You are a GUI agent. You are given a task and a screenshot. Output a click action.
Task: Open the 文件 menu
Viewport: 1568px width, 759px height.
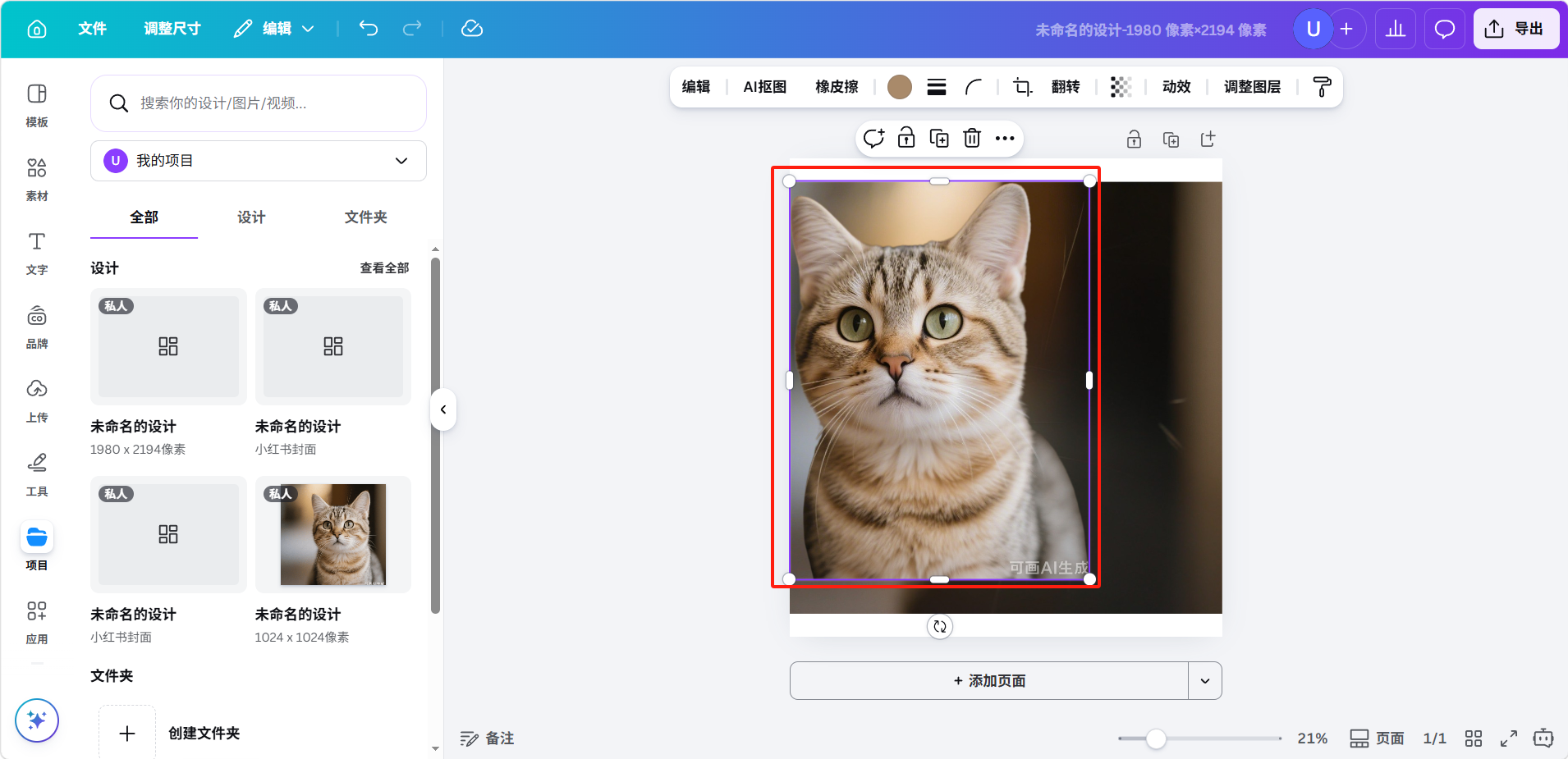pos(92,29)
